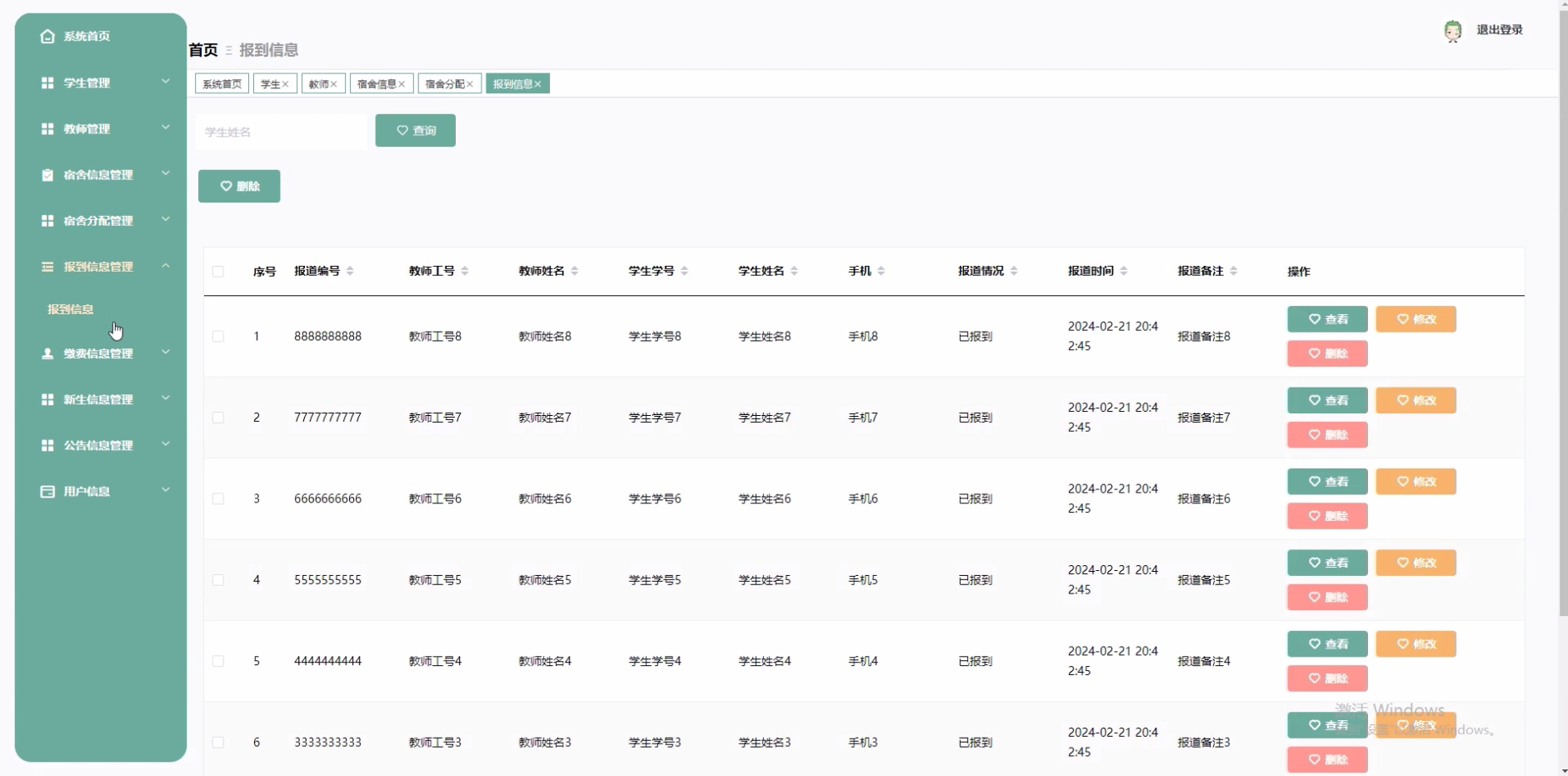Image resolution: width=1568 pixels, height=776 pixels.
Task: Click the home icon beside 系统首页
Action: click(x=47, y=36)
